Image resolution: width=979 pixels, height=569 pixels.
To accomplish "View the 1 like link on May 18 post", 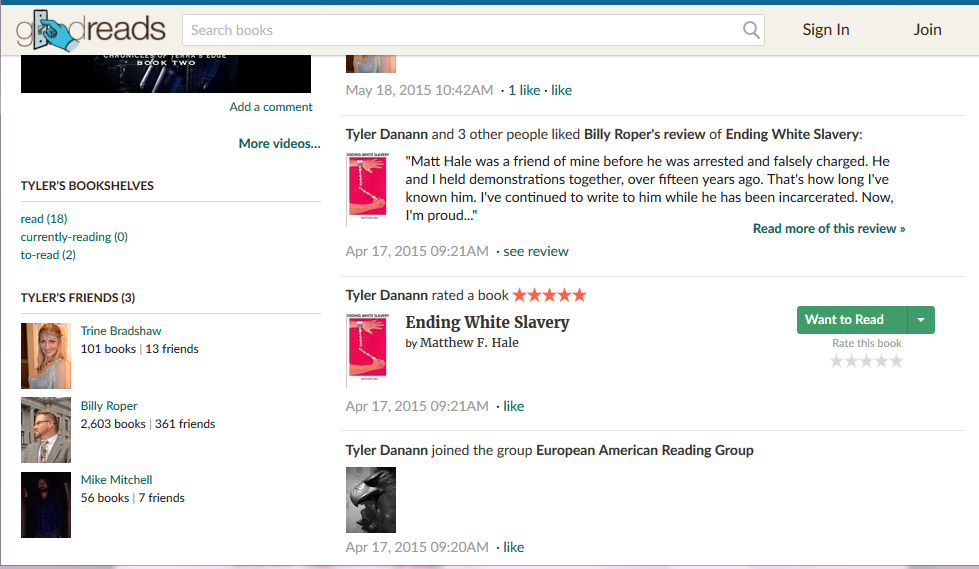I will tap(524, 90).
